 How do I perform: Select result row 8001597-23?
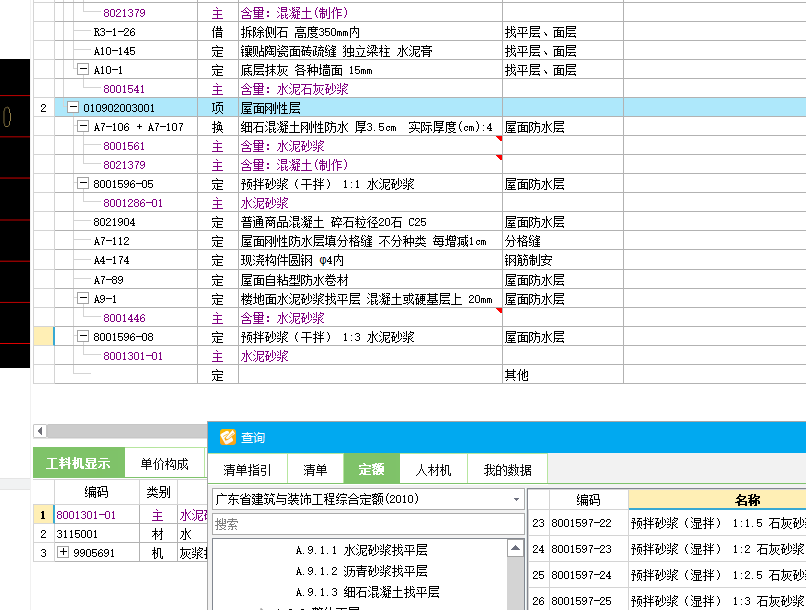click(x=667, y=549)
